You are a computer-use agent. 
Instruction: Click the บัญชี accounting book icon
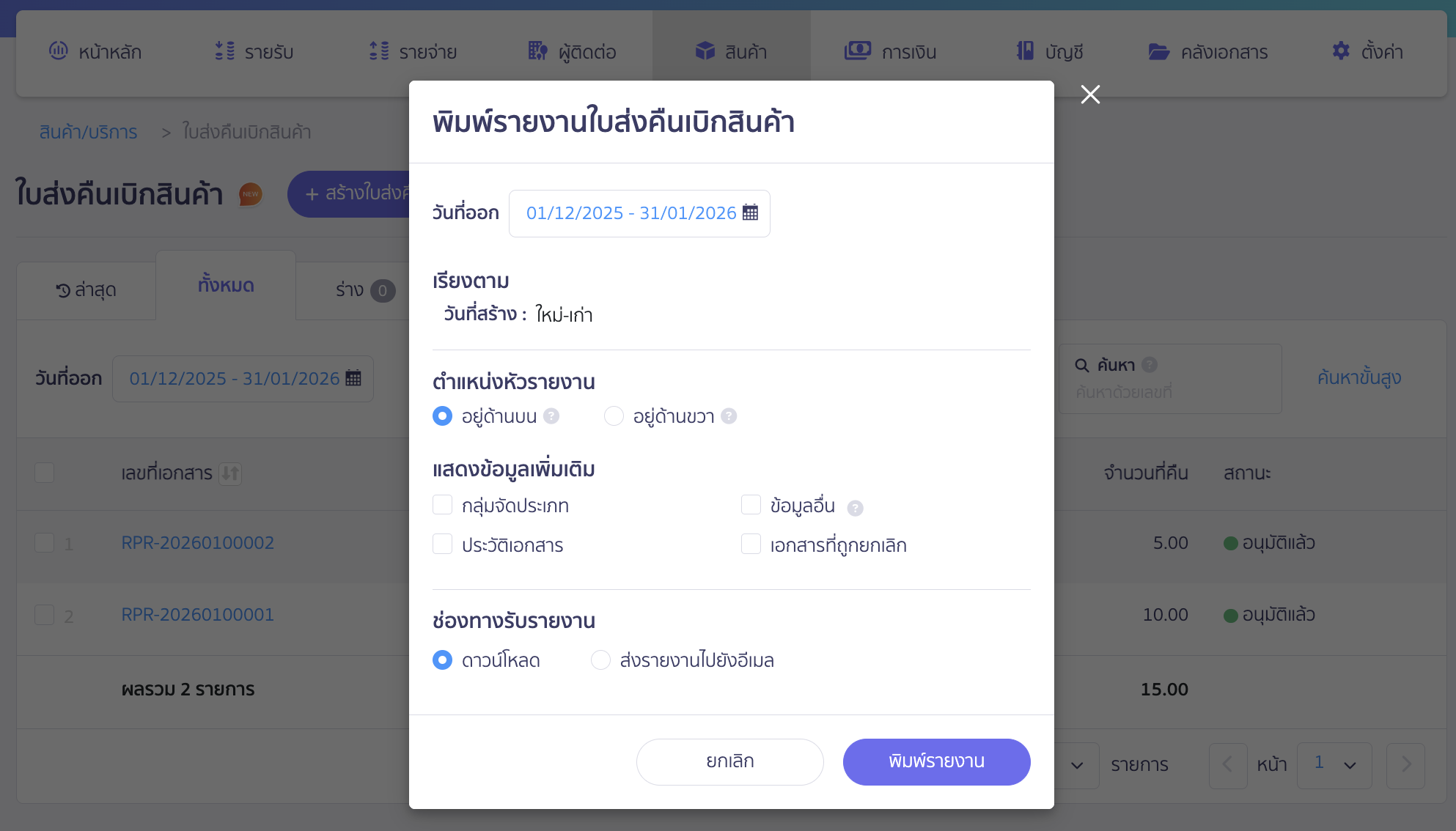[1024, 51]
